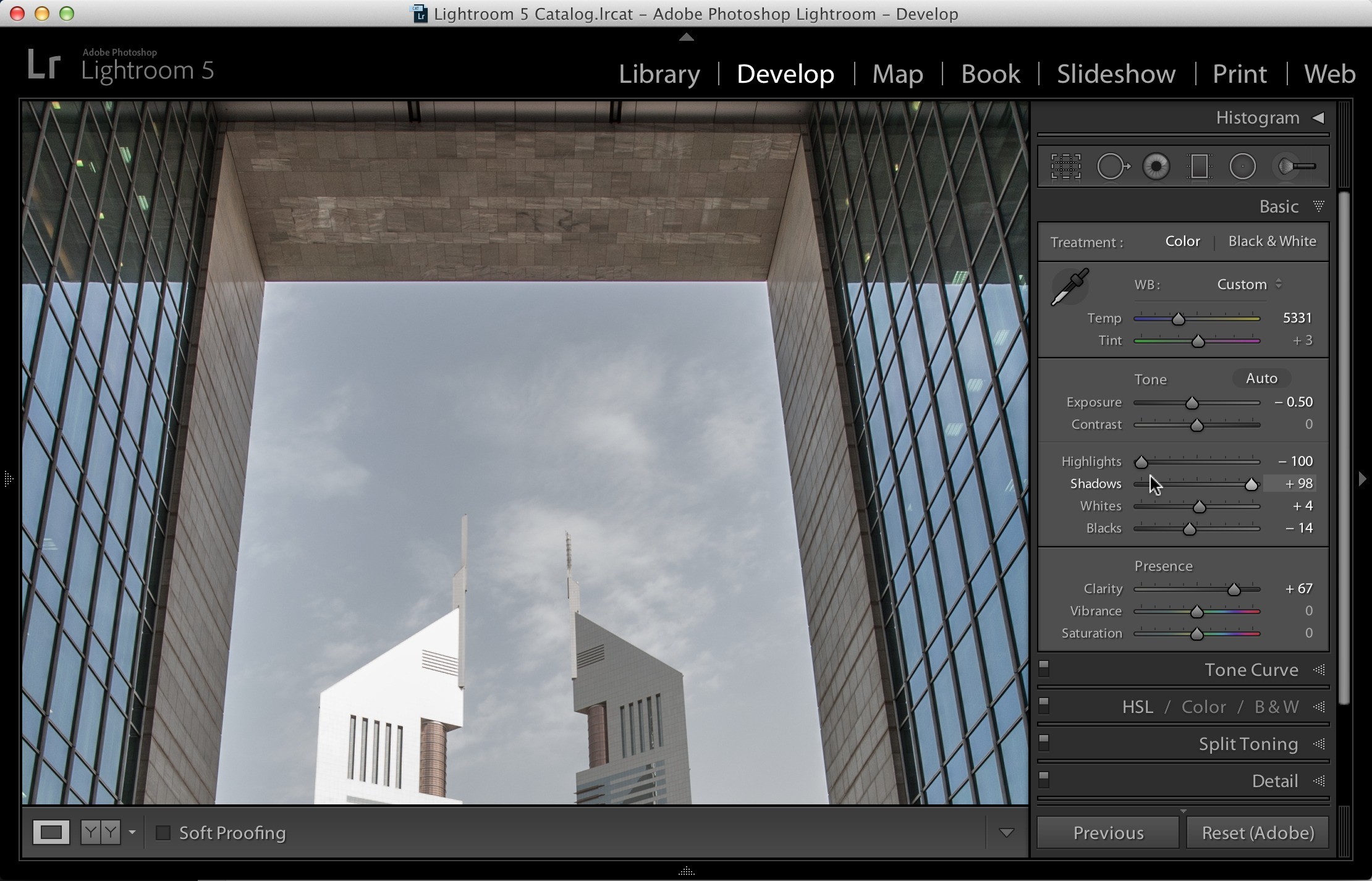Click the Clarity slider handle
The height and width of the screenshot is (881, 1372).
coord(1234,589)
